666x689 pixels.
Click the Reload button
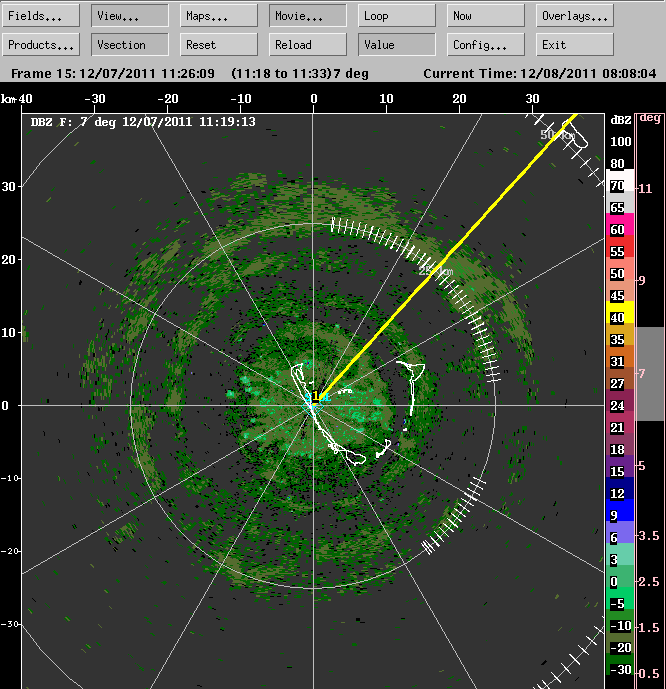pyautogui.click(x=308, y=45)
